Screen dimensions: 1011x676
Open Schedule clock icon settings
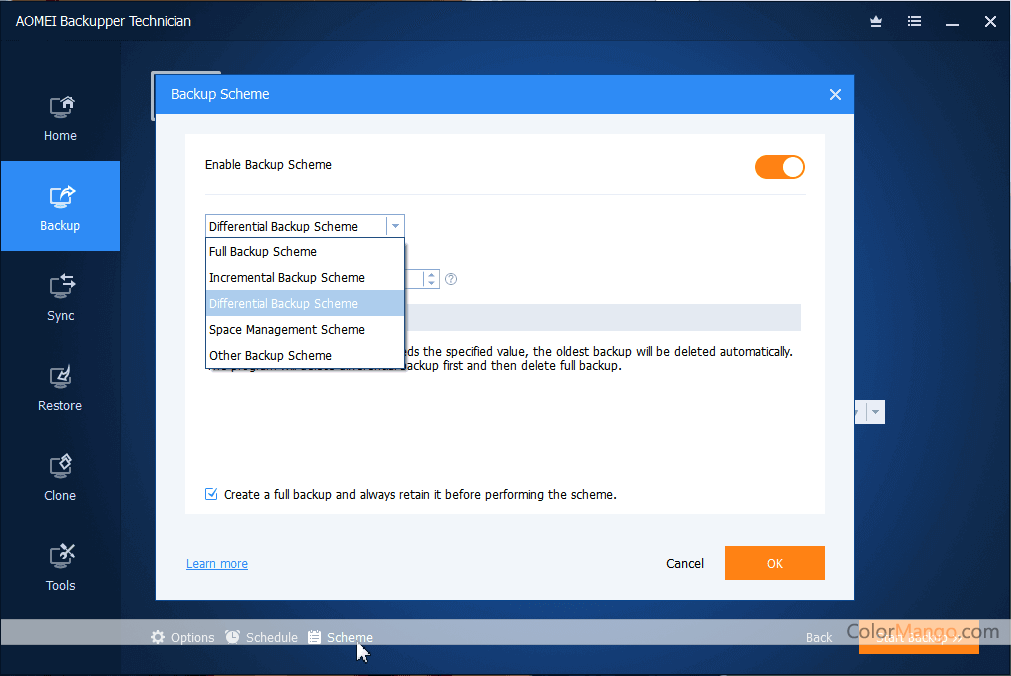(x=232, y=637)
